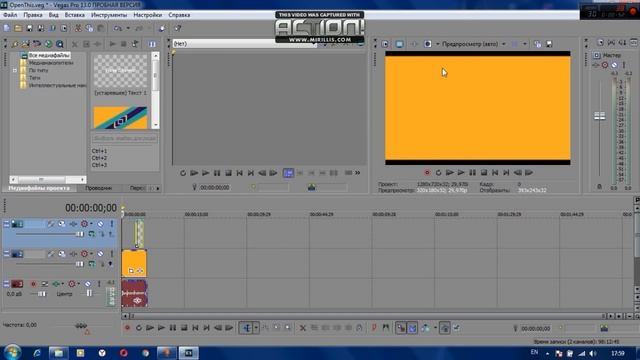Click Extract Audio from CD icon
Image resolution: width=640 pixels, height=360 pixels.
coord(37,44)
